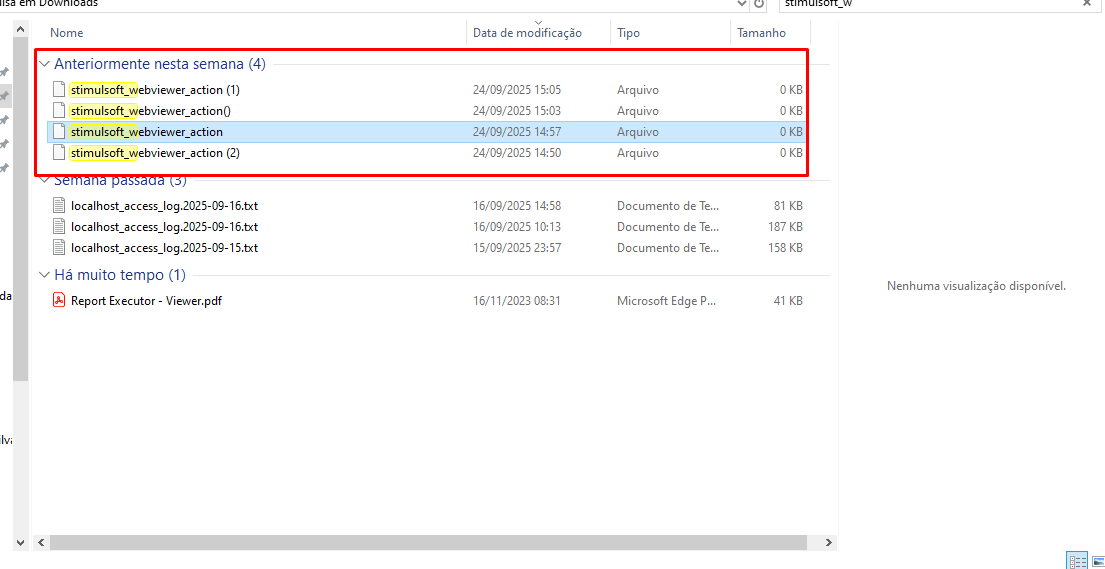Click the navigation pane scroll-down arrow
Viewport: 1105px width, 569px height.
point(20,542)
